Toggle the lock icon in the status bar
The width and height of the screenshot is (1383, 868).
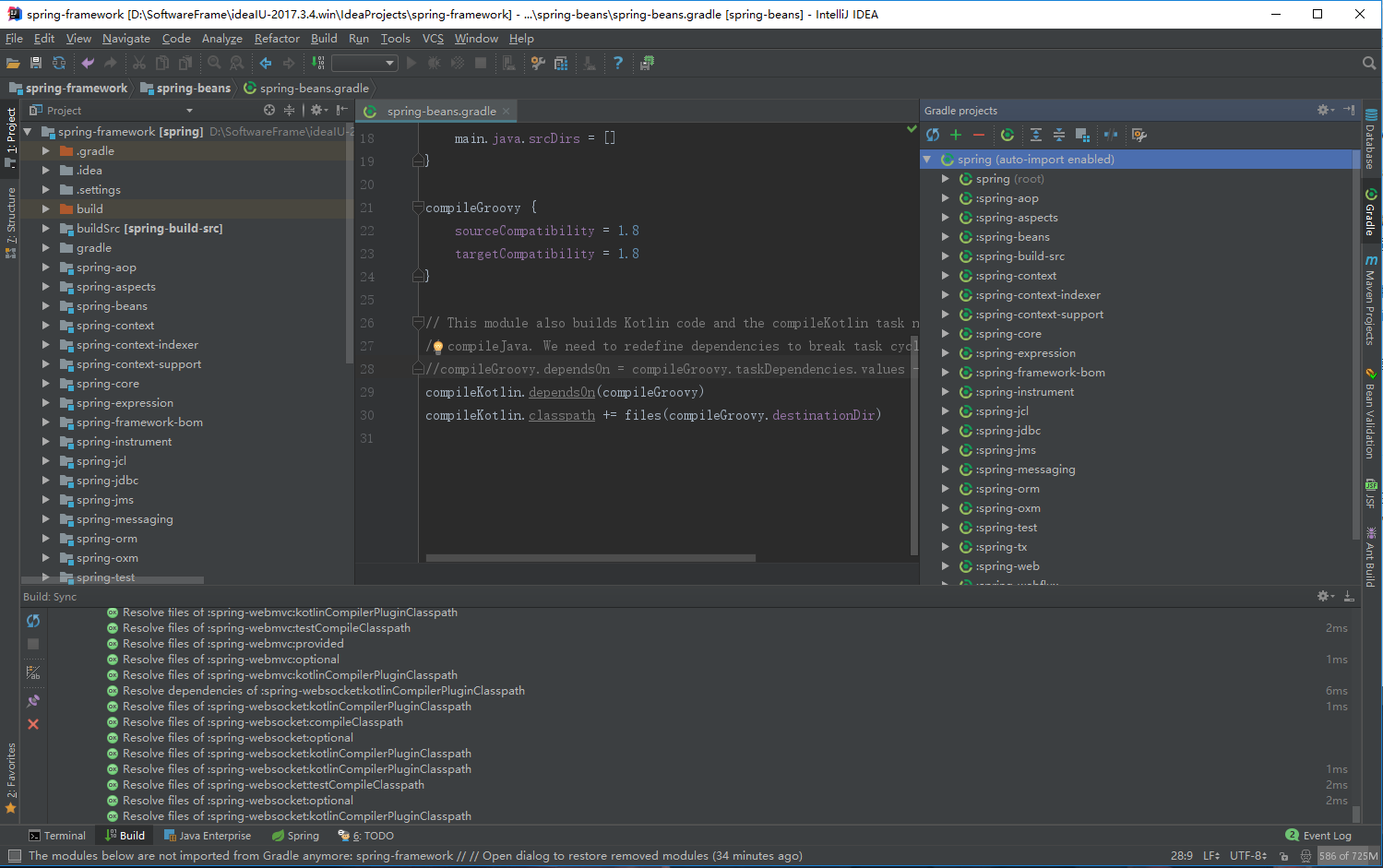[1284, 856]
